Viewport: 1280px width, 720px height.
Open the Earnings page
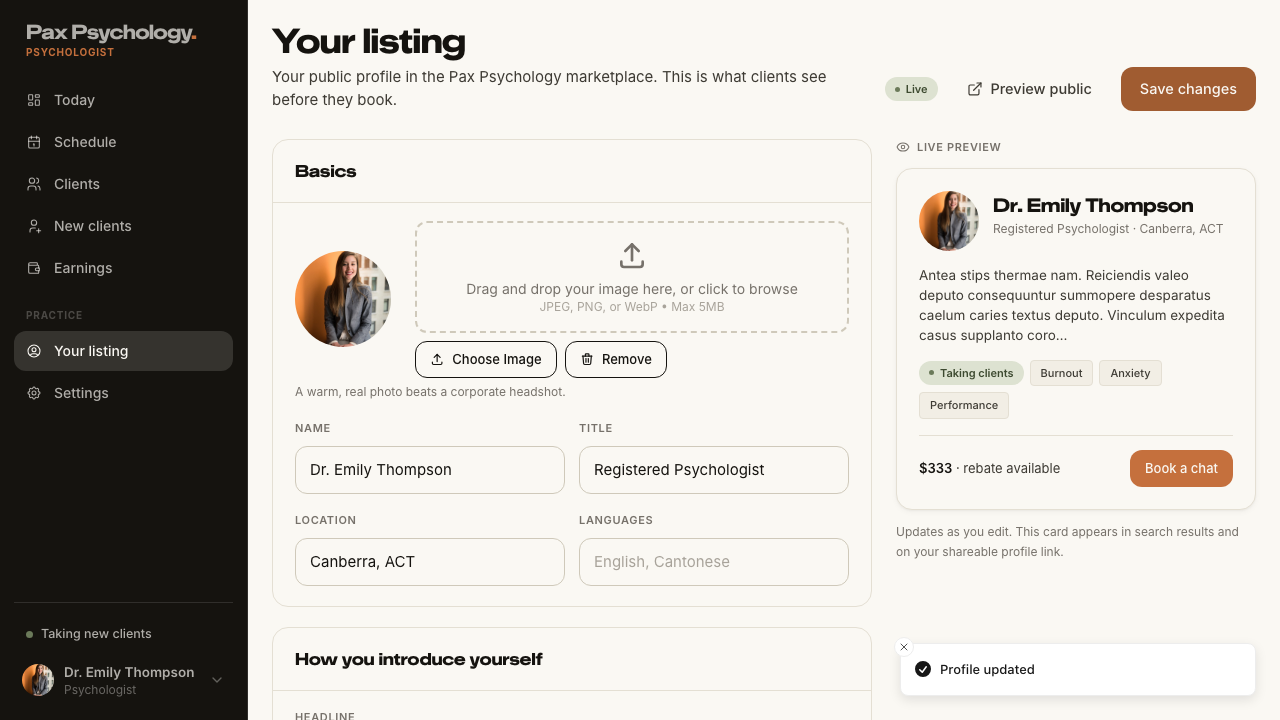[123, 268]
